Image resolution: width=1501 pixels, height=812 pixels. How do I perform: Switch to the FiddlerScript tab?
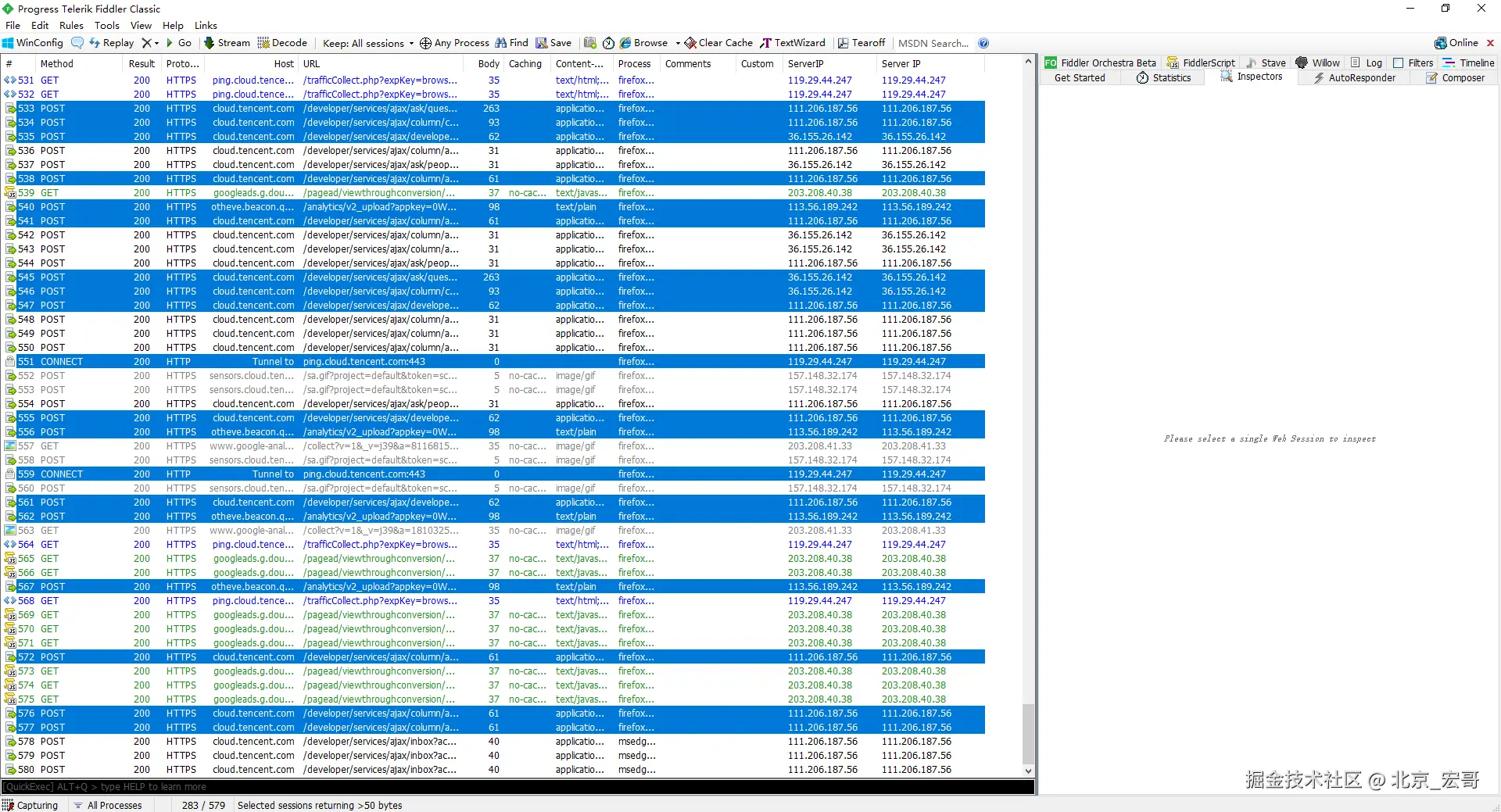1202,63
